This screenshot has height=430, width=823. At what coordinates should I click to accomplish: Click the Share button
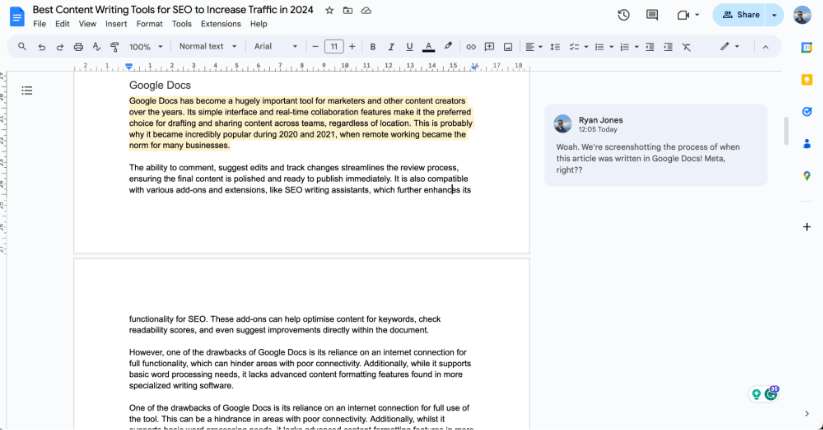(x=740, y=15)
